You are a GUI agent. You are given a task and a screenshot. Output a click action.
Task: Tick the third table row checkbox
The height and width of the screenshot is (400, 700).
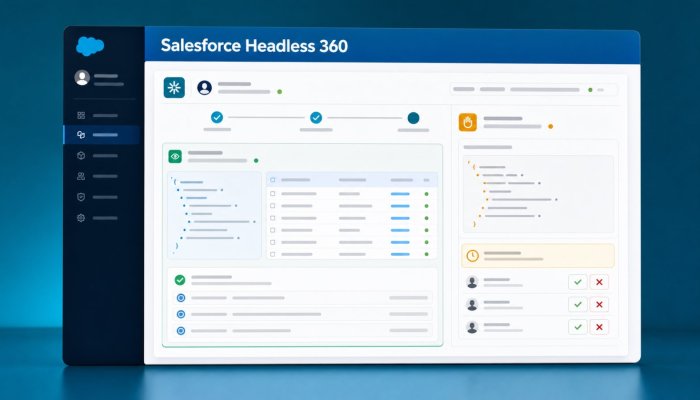(273, 218)
